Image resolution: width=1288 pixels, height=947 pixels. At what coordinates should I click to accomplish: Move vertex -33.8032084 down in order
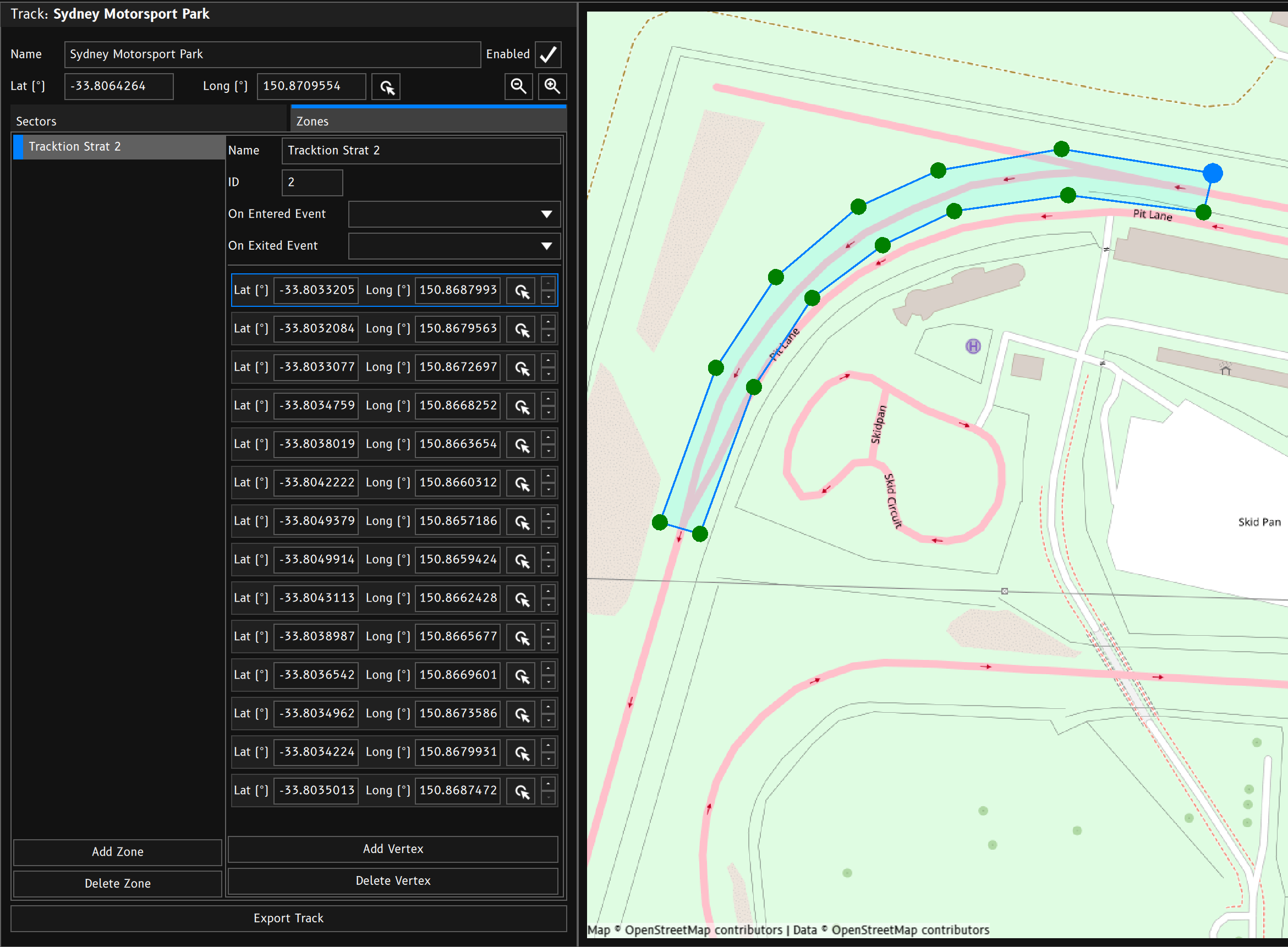(548, 336)
